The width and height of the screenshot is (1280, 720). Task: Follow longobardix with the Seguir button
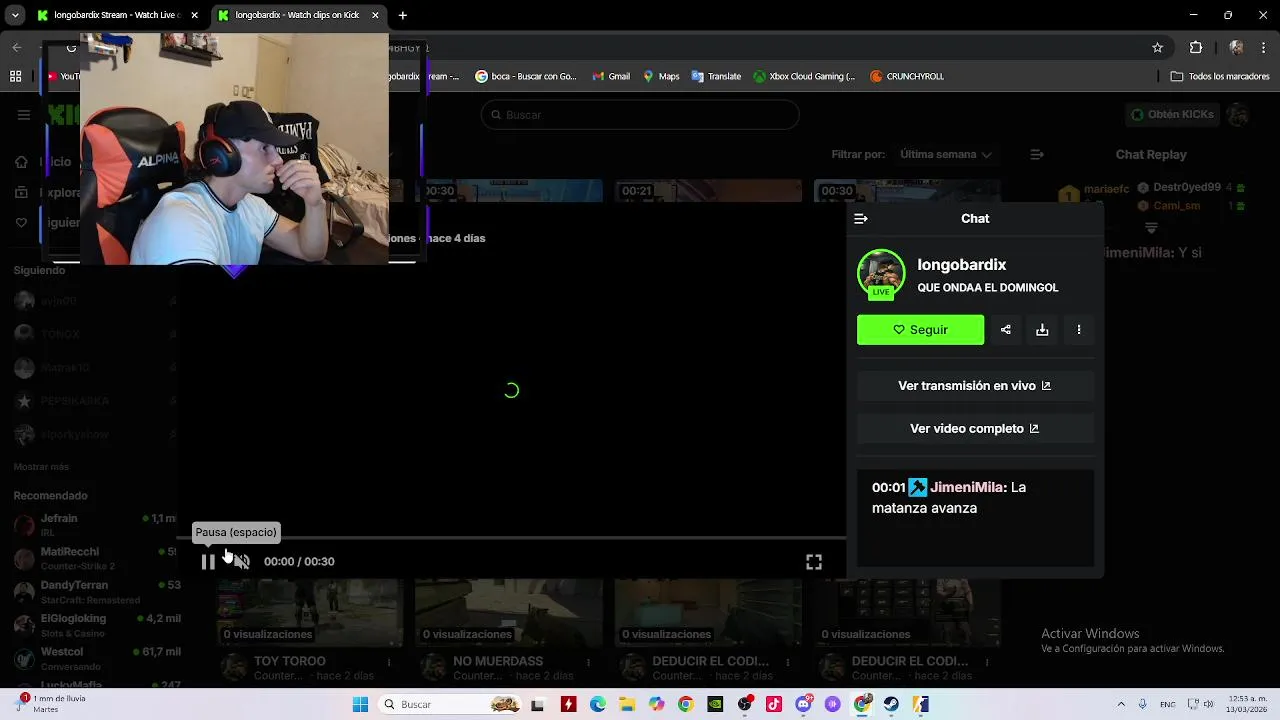pyautogui.click(x=920, y=330)
